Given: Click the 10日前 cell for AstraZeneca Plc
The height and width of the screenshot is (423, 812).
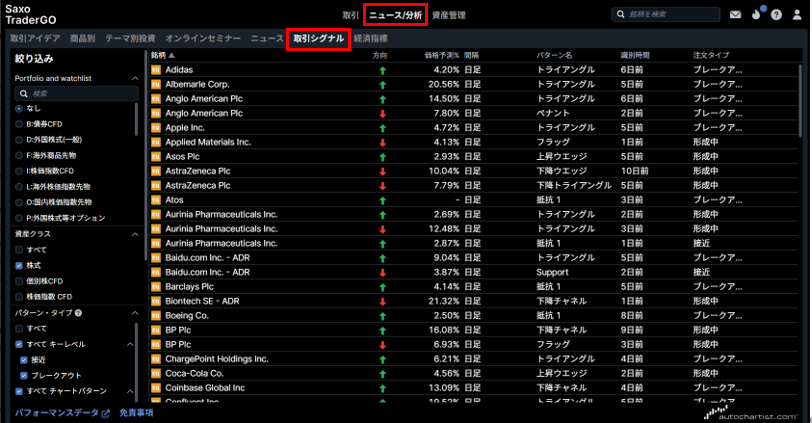Looking at the screenshot, I should click(634, 171).
